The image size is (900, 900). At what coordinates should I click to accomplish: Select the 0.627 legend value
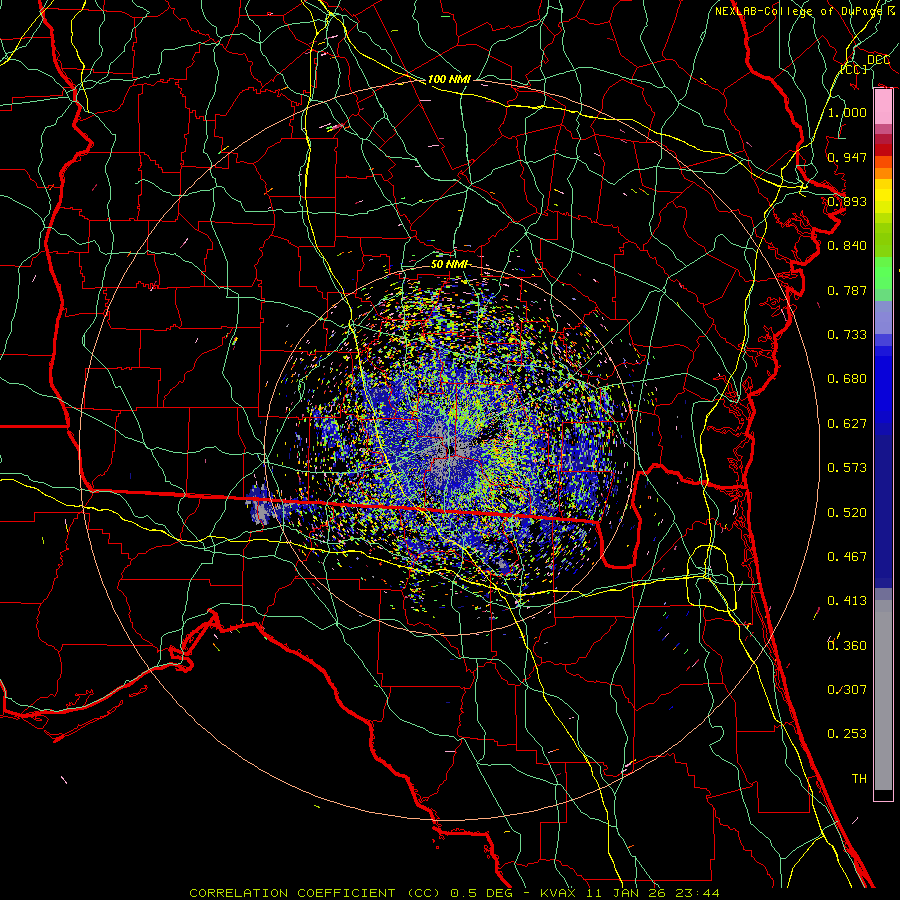(847, 424)
